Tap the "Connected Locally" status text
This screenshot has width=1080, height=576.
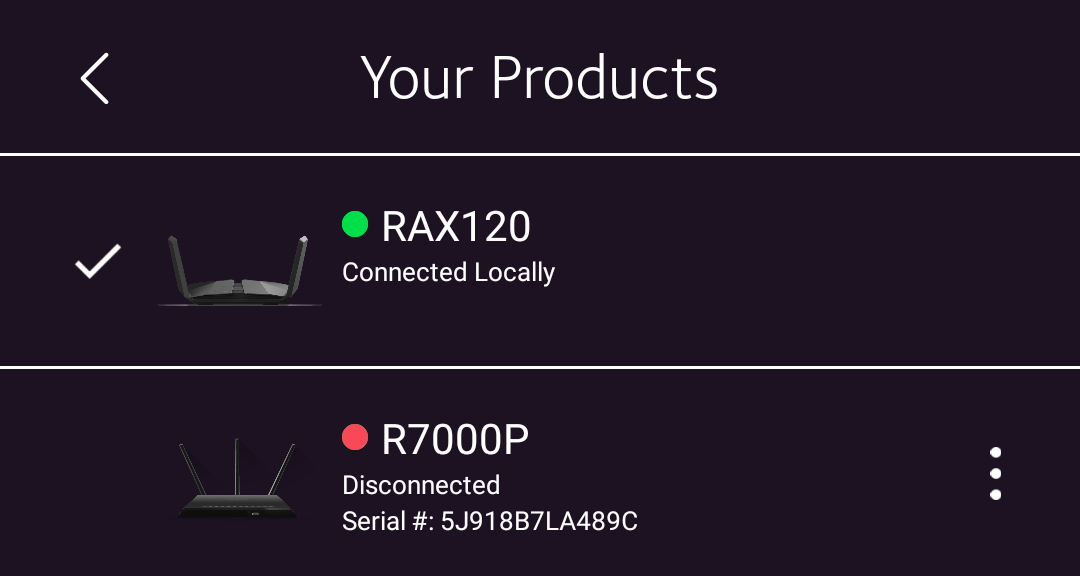coord(448,272)
